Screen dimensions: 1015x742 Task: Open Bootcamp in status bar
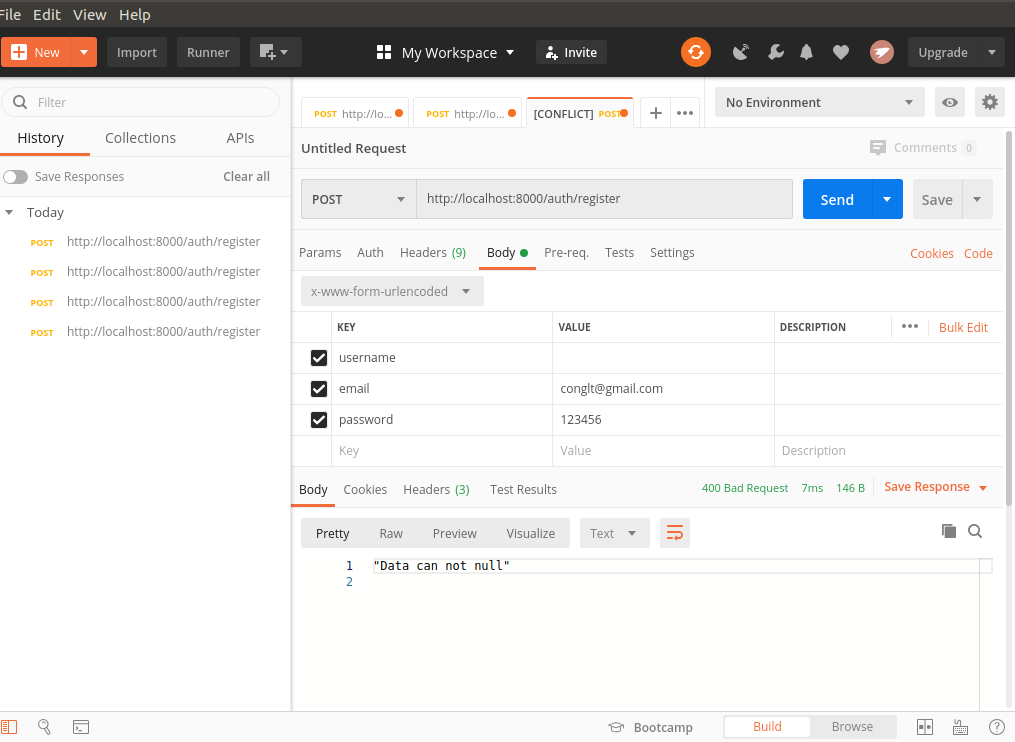pos(651,727)
